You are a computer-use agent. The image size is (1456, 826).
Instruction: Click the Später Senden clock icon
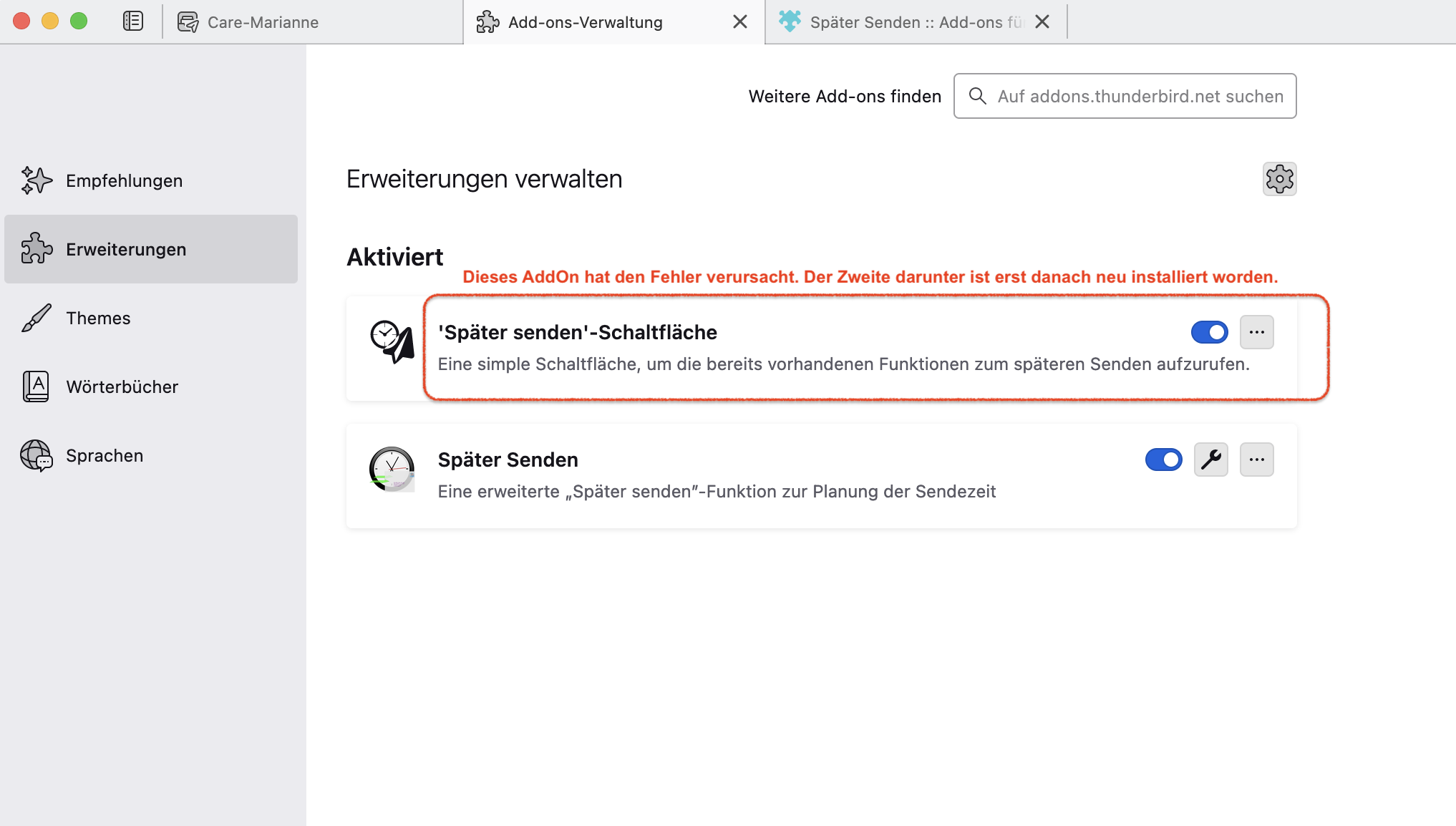[x=392, y=470]
